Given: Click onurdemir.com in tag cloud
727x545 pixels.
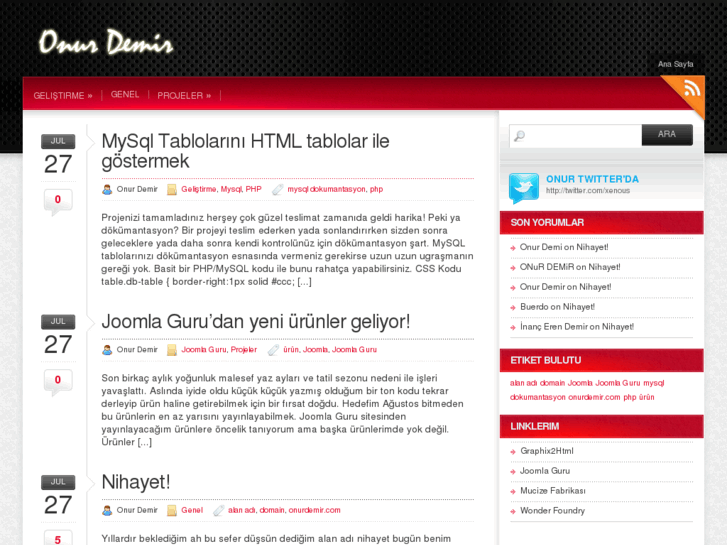Looking at the screenshot, I should pos(594,397).
